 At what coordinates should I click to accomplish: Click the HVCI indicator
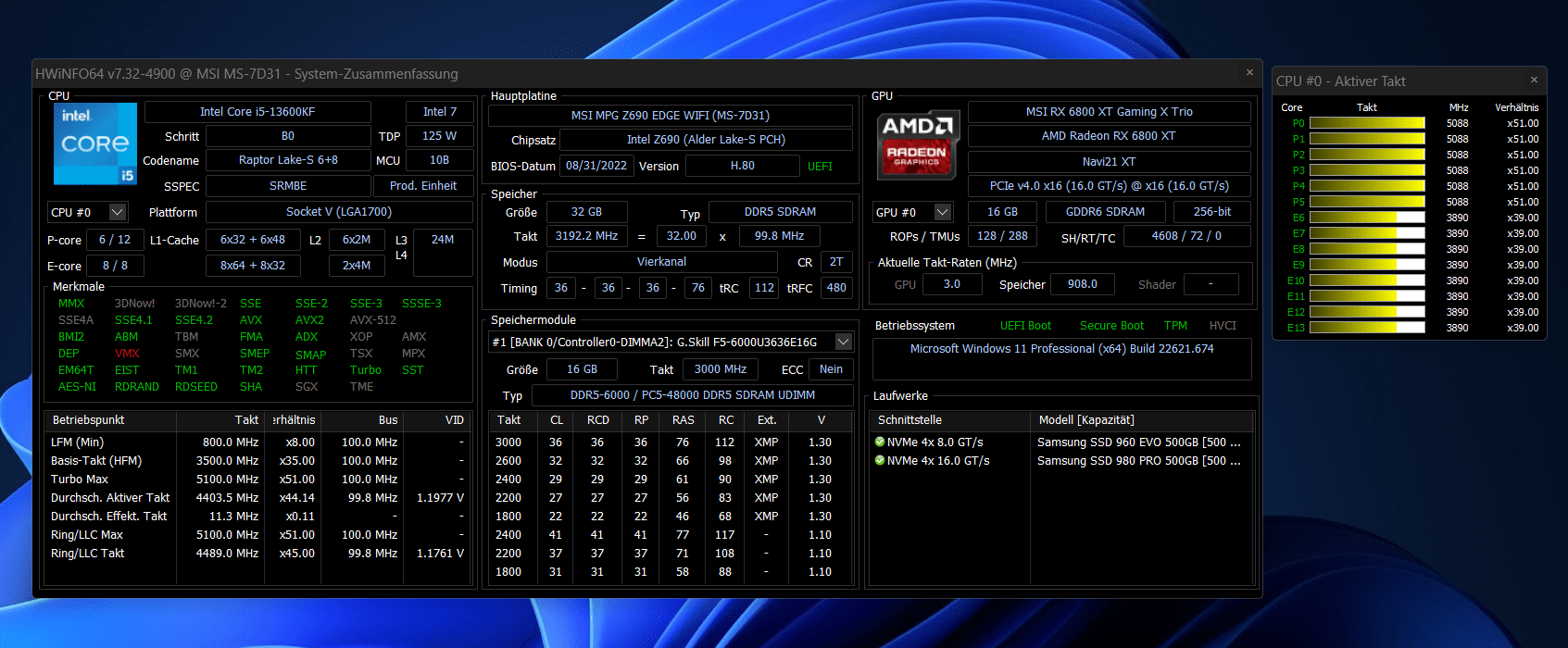click(1223, 326)
